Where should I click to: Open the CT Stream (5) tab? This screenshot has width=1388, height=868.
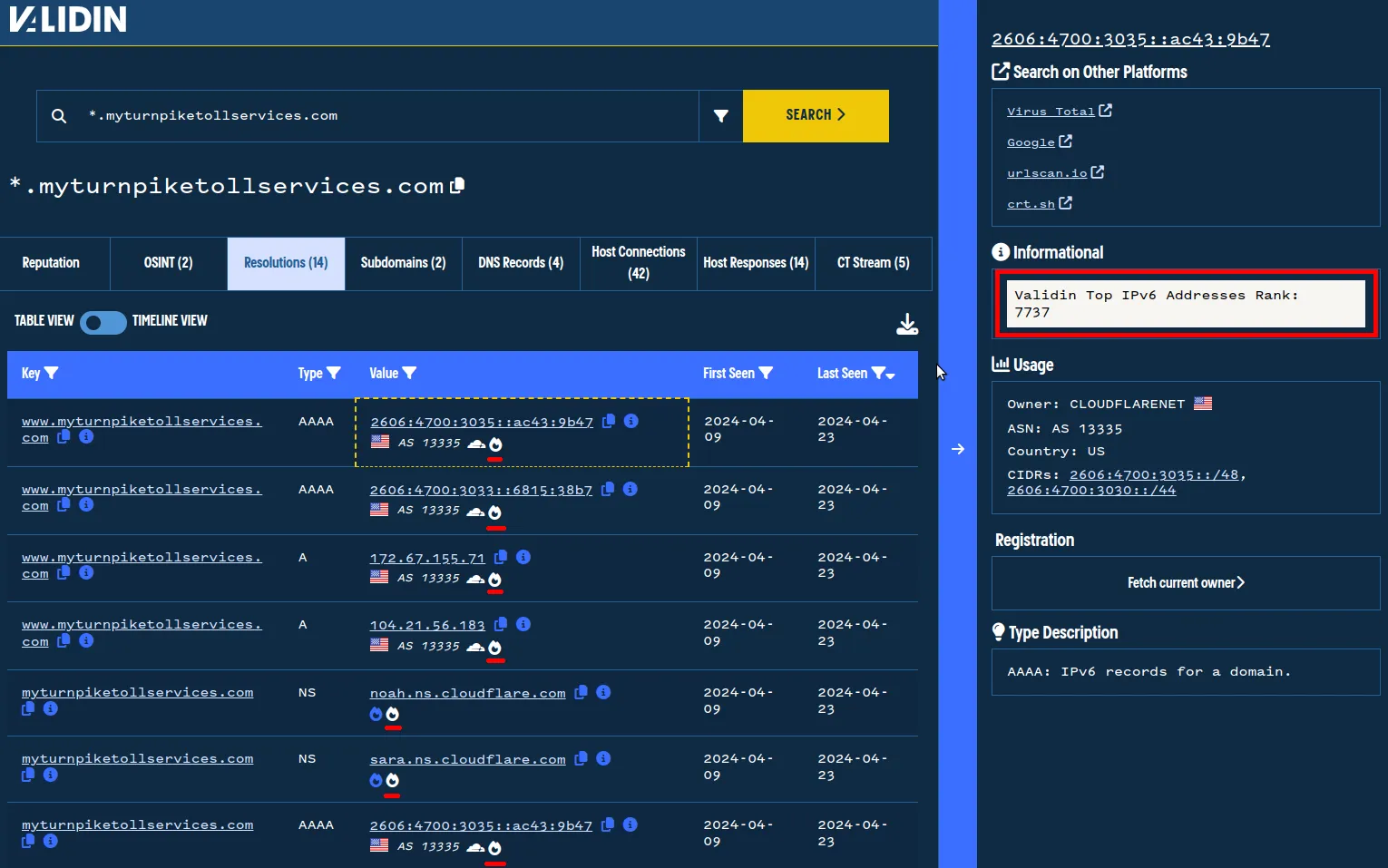pos(873,263)
